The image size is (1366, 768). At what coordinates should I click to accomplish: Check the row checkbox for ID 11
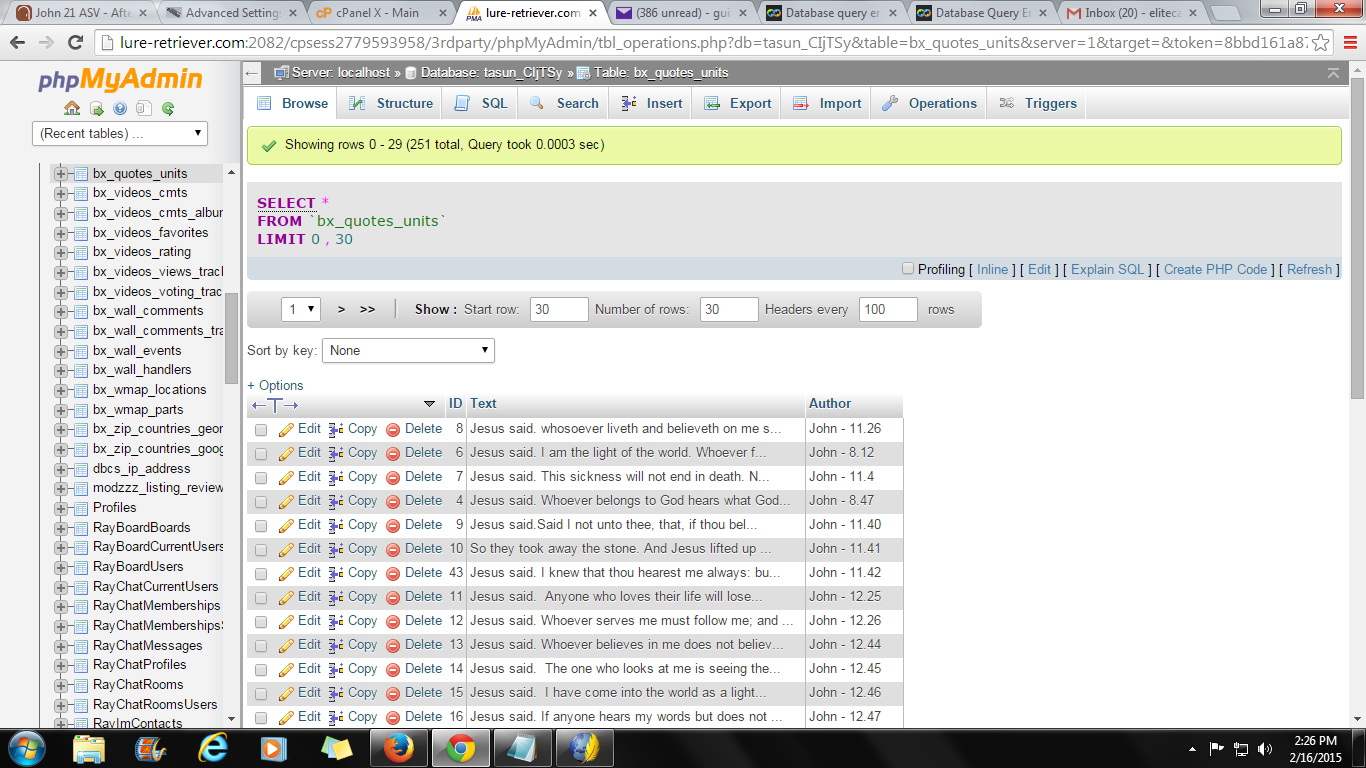[261, 598]
